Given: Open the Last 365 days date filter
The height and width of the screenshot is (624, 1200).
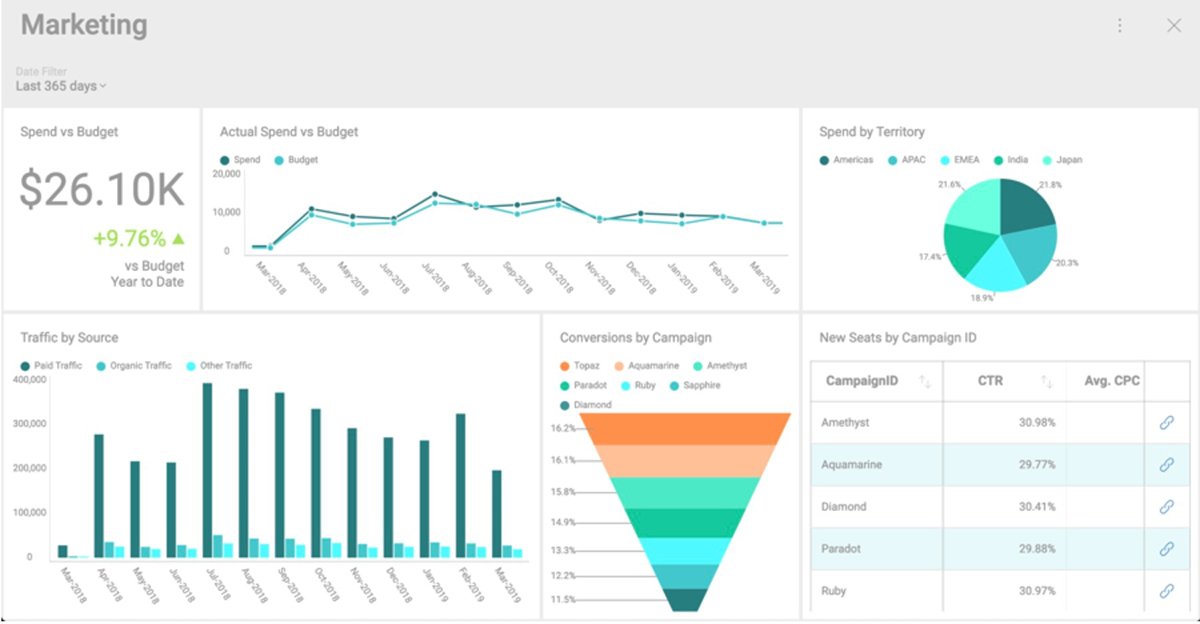Looking at the screenshot, I should point(60,86).
